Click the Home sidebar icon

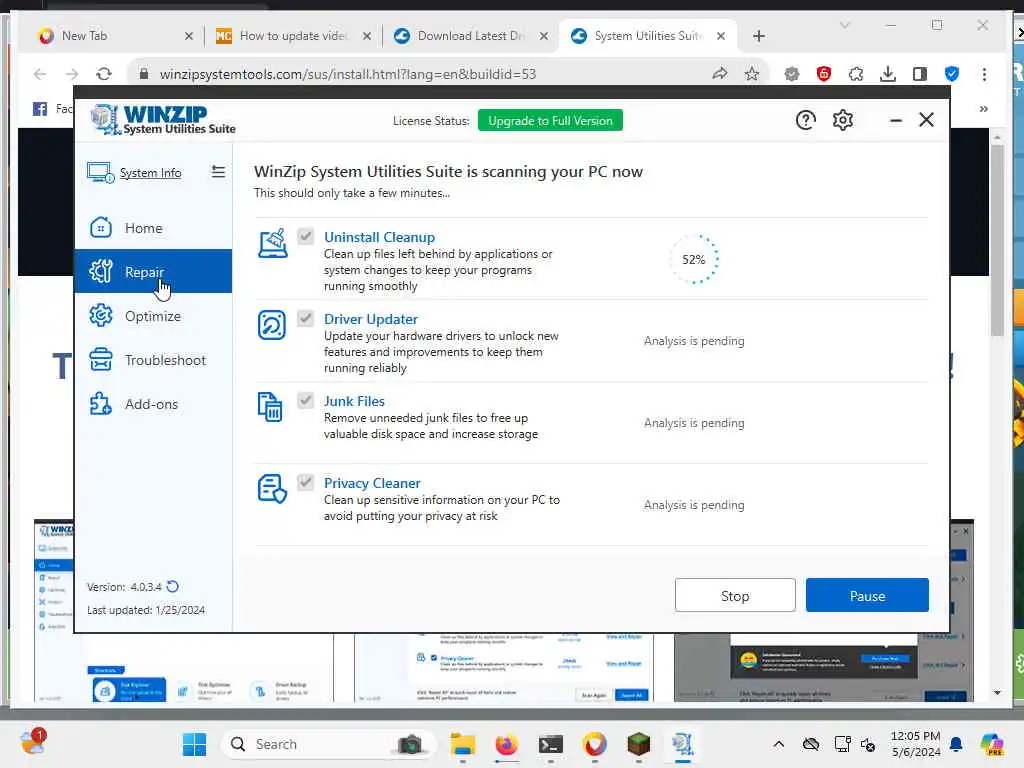click(101, 228)
